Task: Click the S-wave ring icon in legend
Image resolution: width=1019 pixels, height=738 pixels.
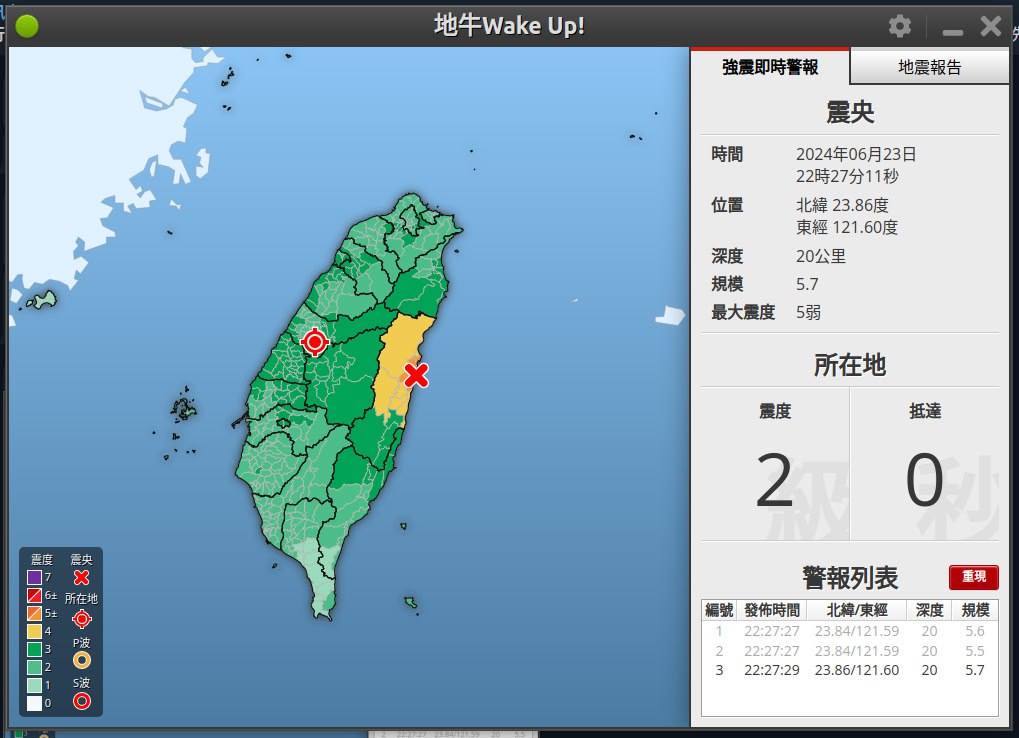Action: point(82,701)
